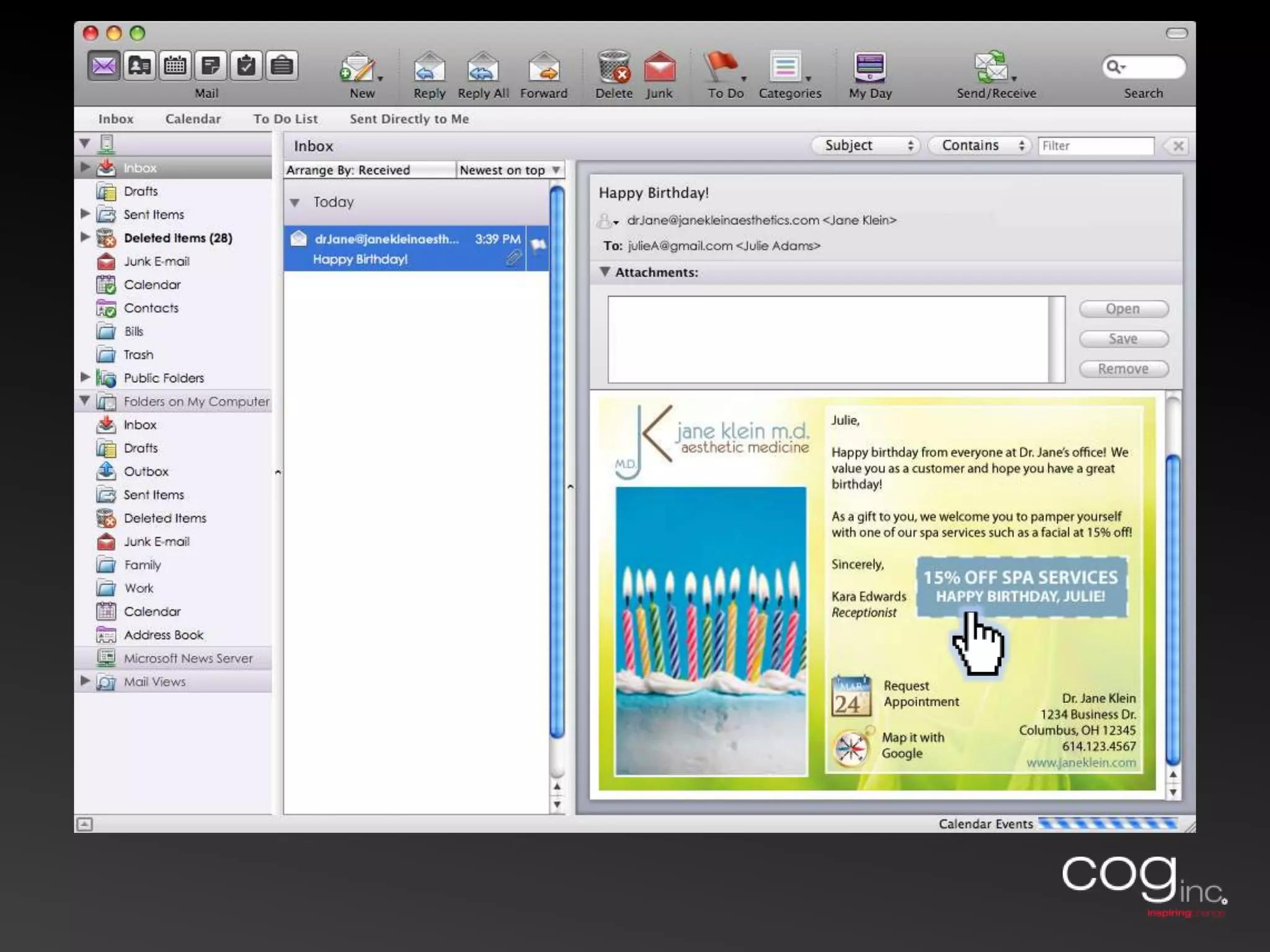Viewport: 1270px width, 952px height.
Task: Open the To Do List tab
Action: pos(285,119)
